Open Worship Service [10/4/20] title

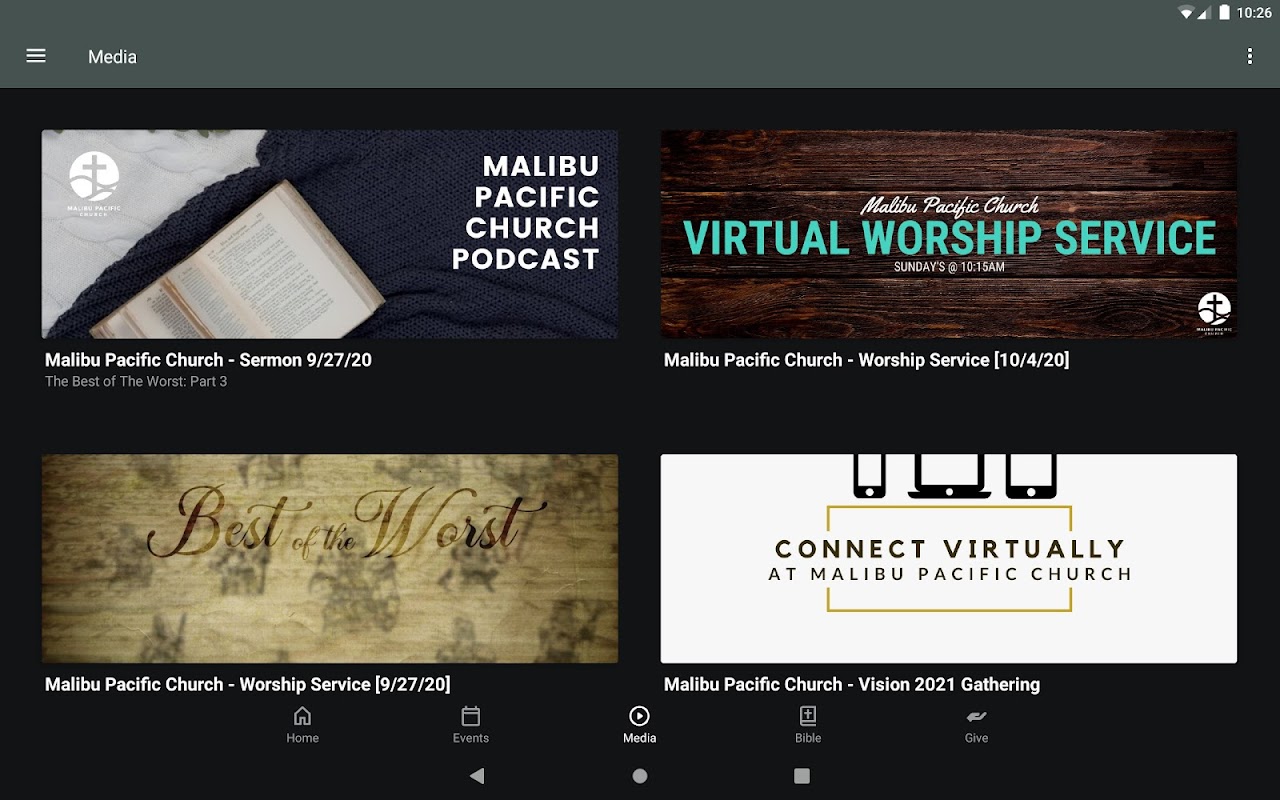pos(867,360)
